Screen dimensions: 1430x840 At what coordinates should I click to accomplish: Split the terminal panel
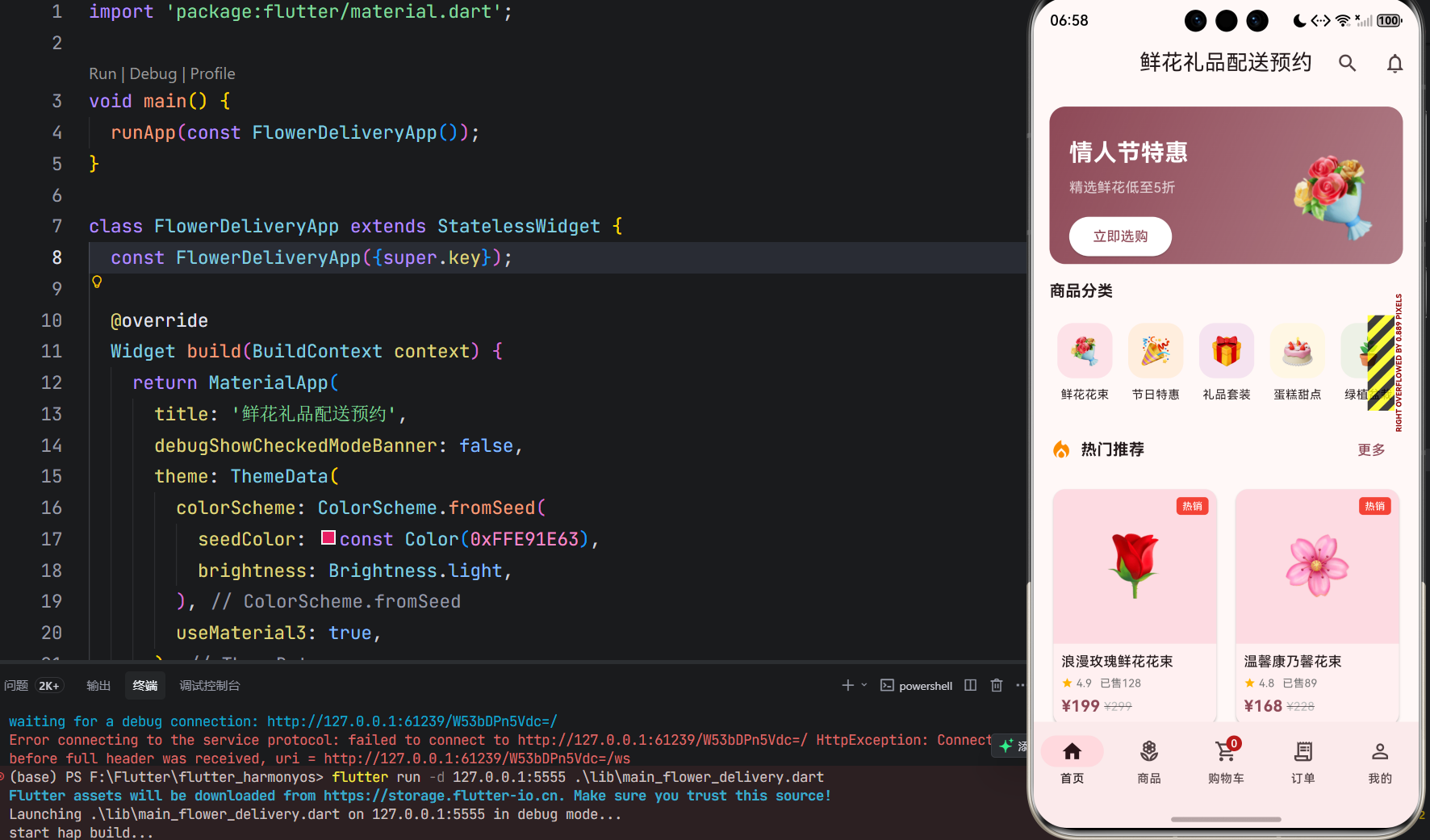pos(970,685)
